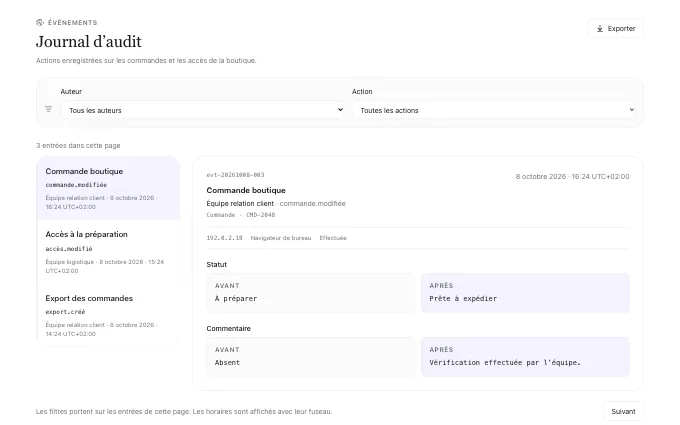Image resolution: width=680 pixels, height=425 pixels.
Task: Click the IP address 192.0.2.18
Action: click(224, 238)
